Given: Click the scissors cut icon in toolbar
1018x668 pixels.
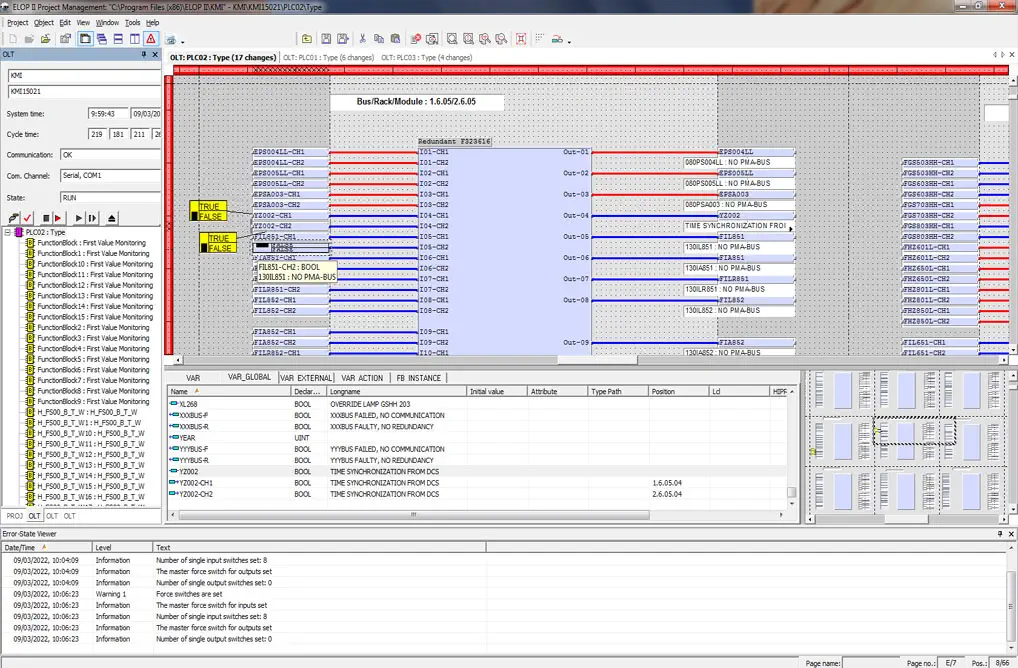Looking at the screenshot, I should [362, 39].
